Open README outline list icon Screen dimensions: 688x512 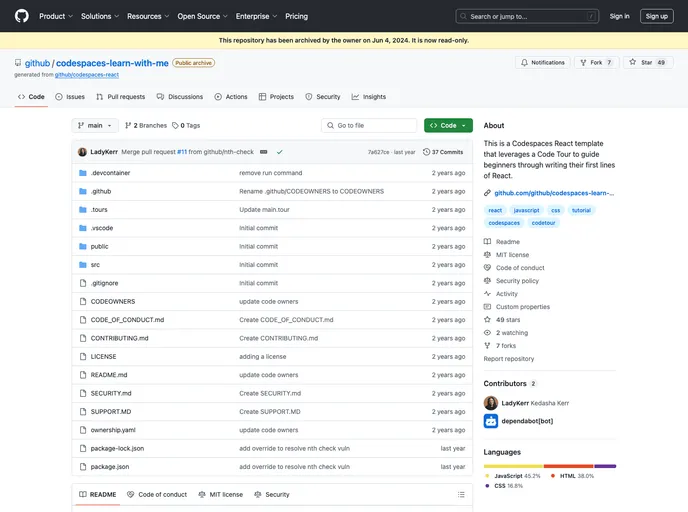pos(461,494)
